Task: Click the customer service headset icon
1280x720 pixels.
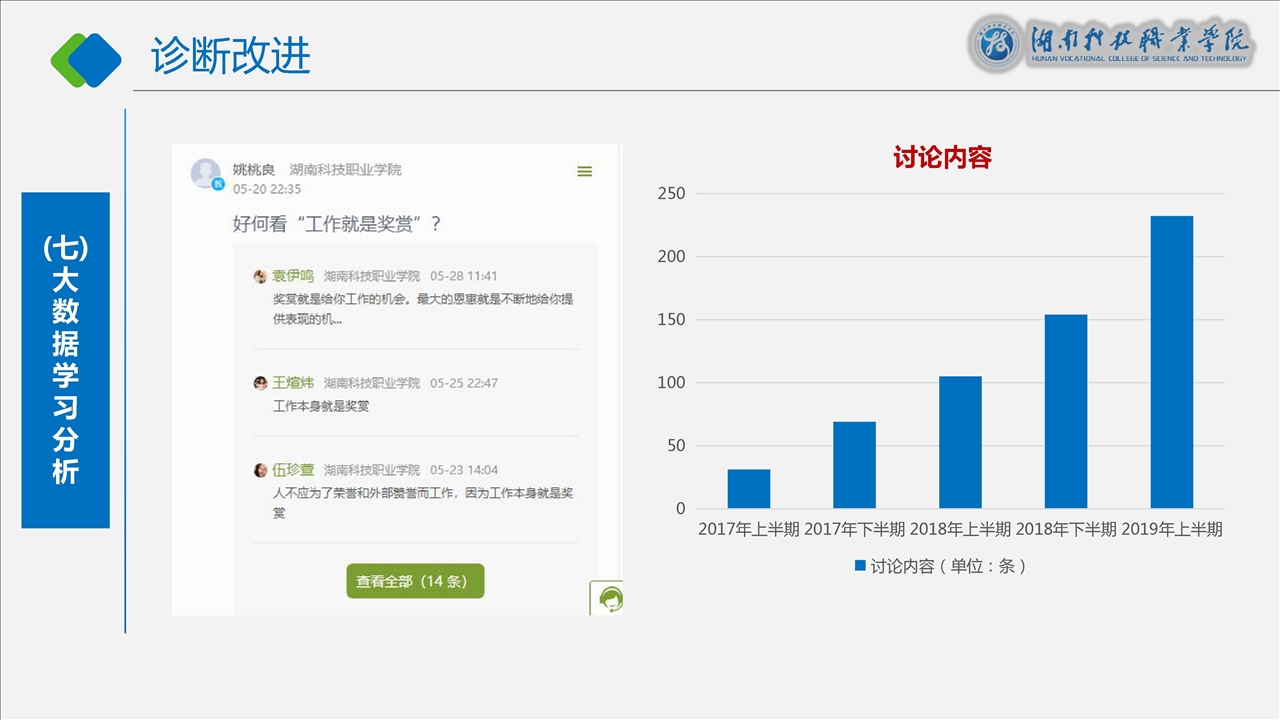Action: point(609,599)
